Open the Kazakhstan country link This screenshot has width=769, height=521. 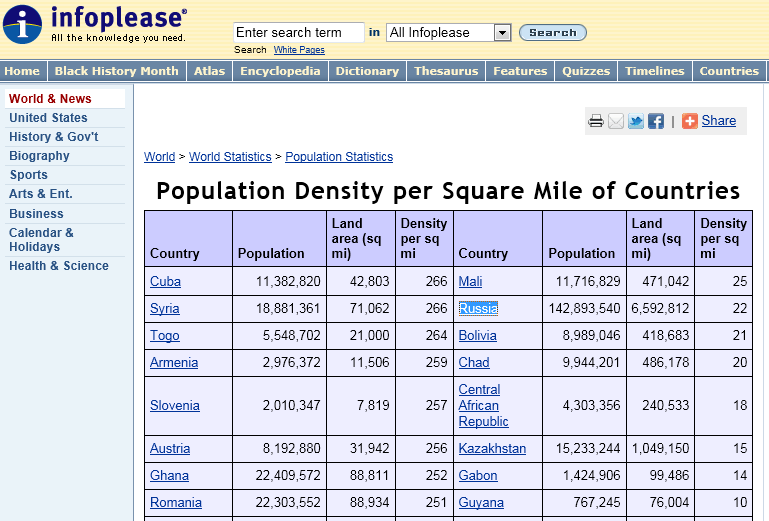pyautogui.click(x=492, y=449)
